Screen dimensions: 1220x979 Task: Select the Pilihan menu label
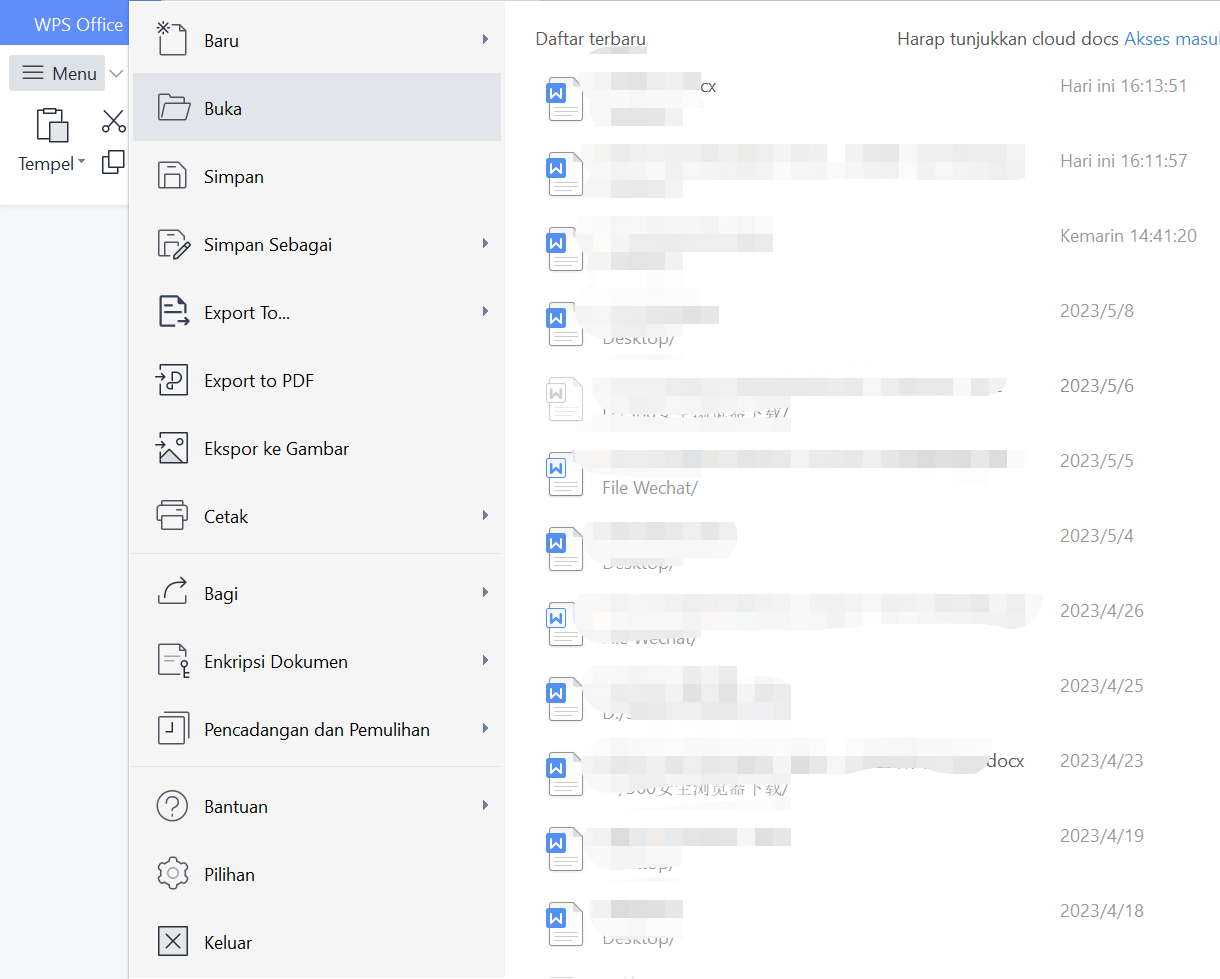(x=229, y=875)
